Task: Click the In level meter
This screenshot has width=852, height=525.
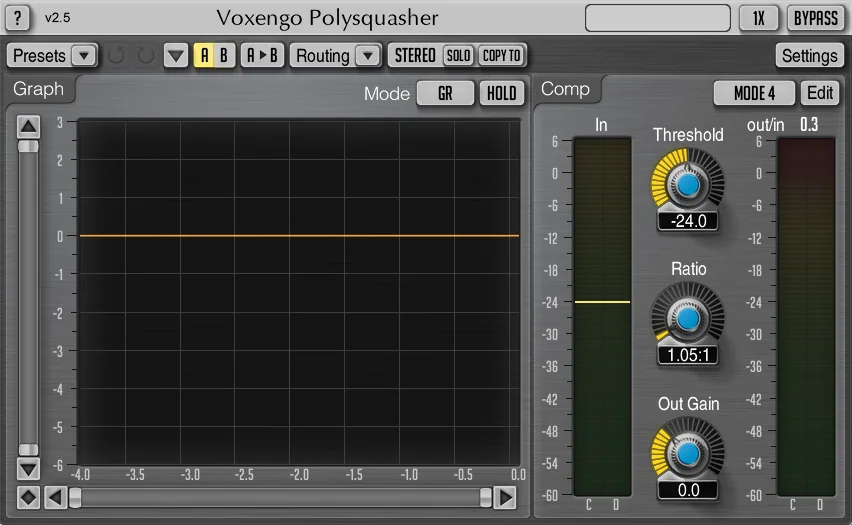Action: (602, 316)
